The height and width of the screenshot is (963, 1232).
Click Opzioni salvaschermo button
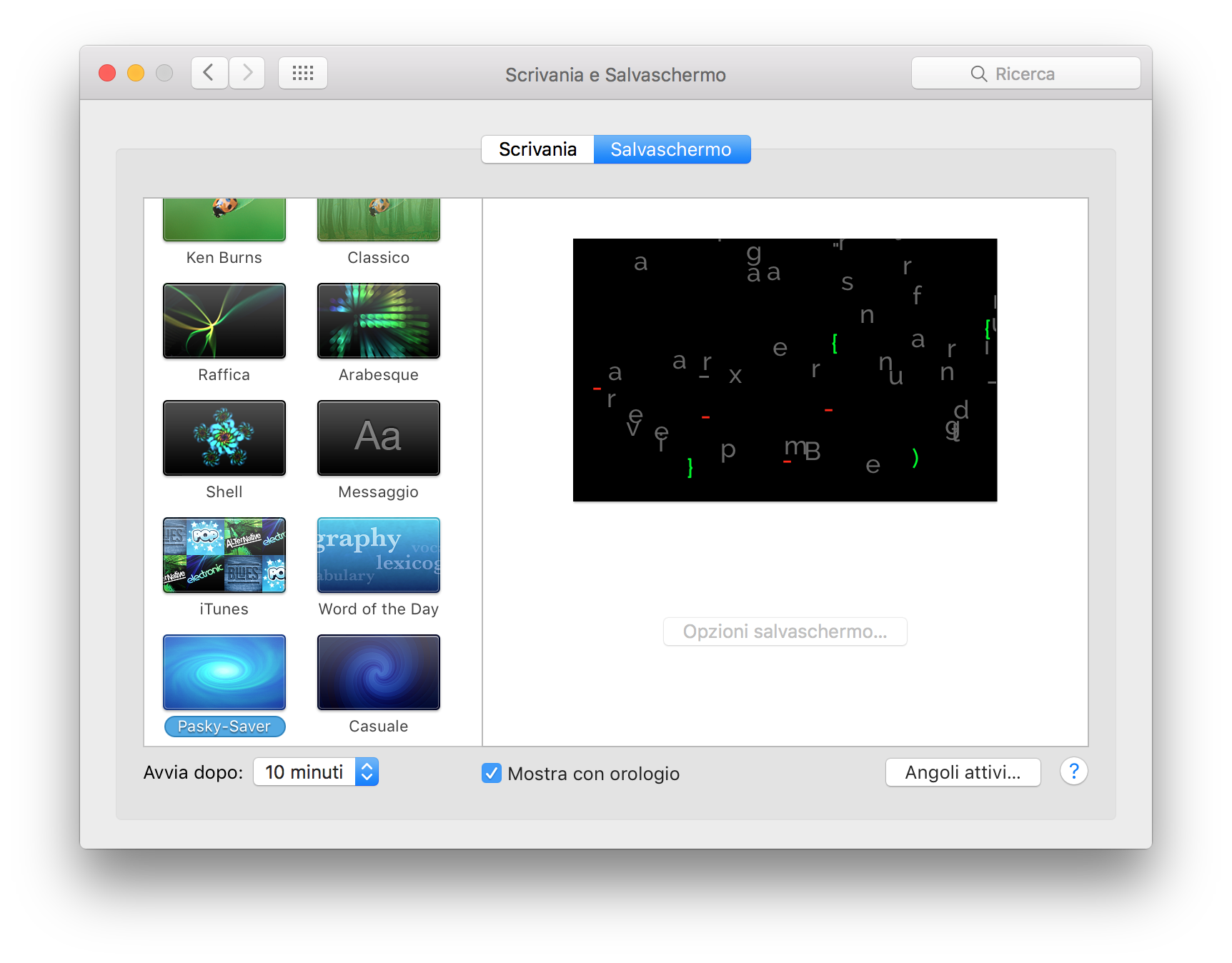pos(785,632)
